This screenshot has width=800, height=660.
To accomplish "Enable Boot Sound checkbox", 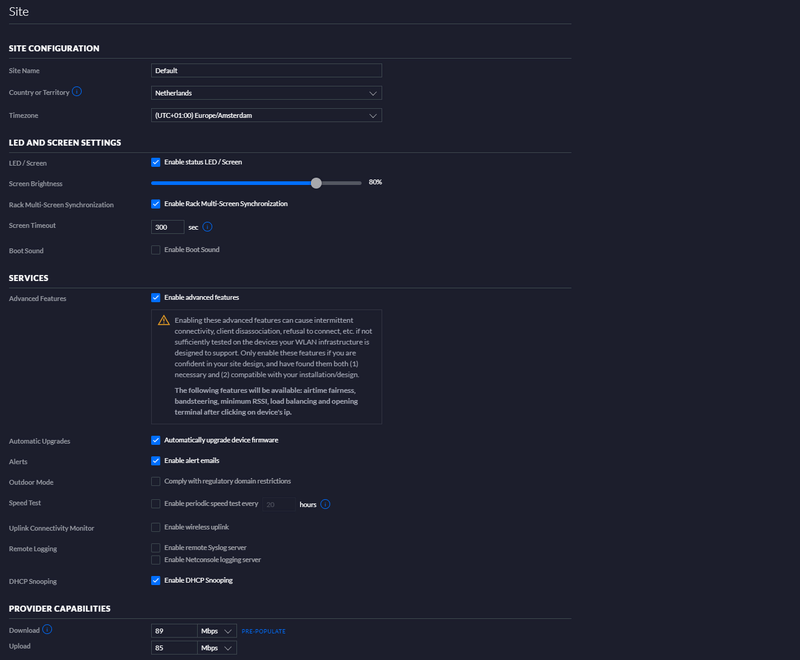I will tap(156, 250).
